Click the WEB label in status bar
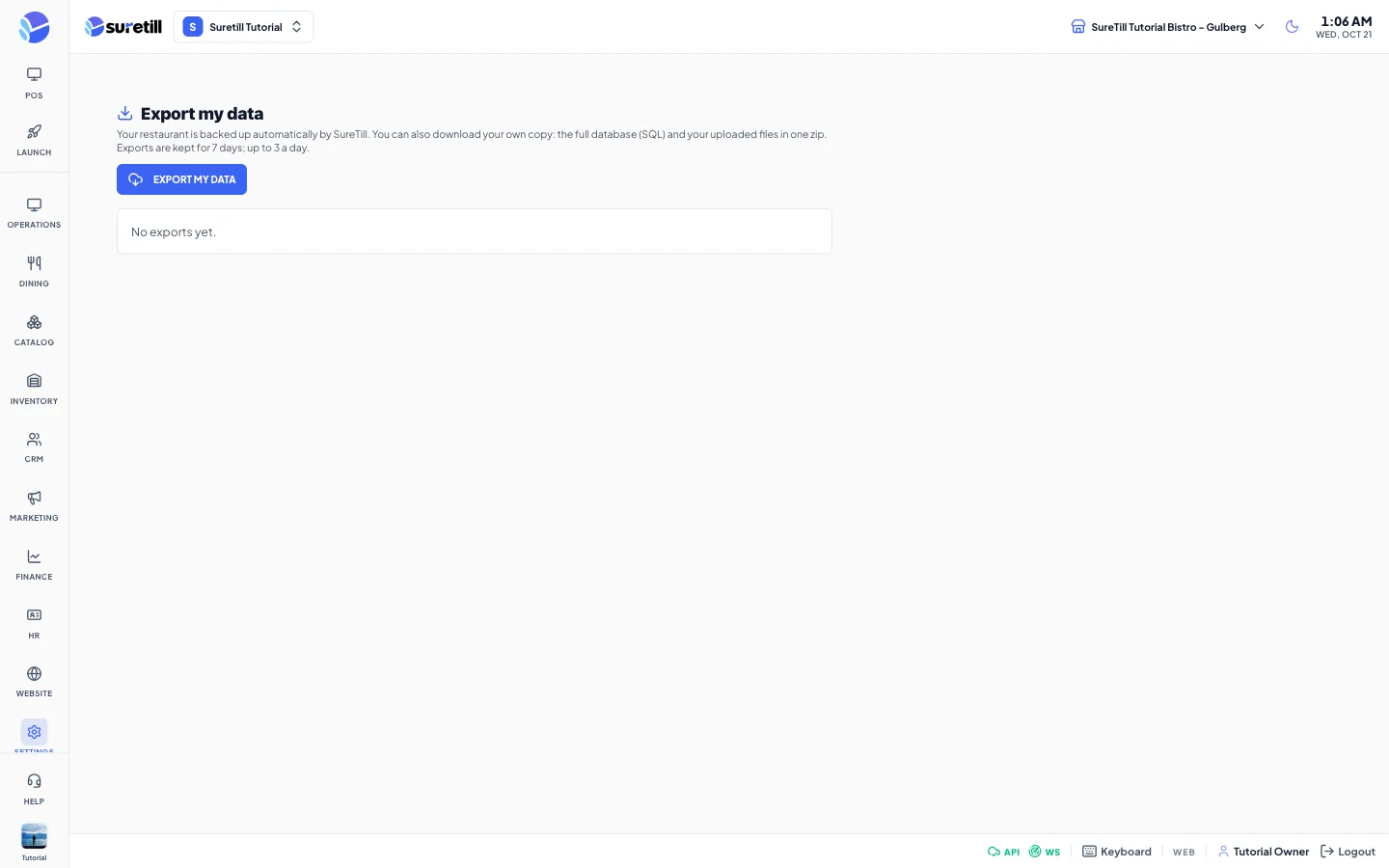 click(x=1184, y=853)
